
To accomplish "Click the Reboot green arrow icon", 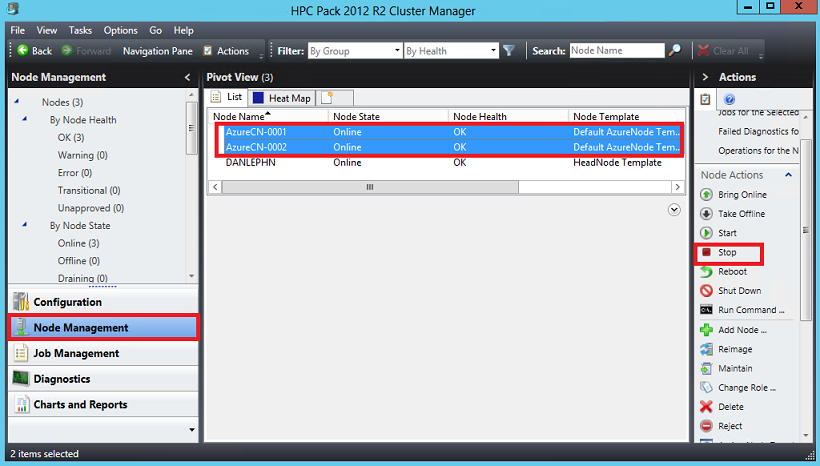I will point(706,271).
